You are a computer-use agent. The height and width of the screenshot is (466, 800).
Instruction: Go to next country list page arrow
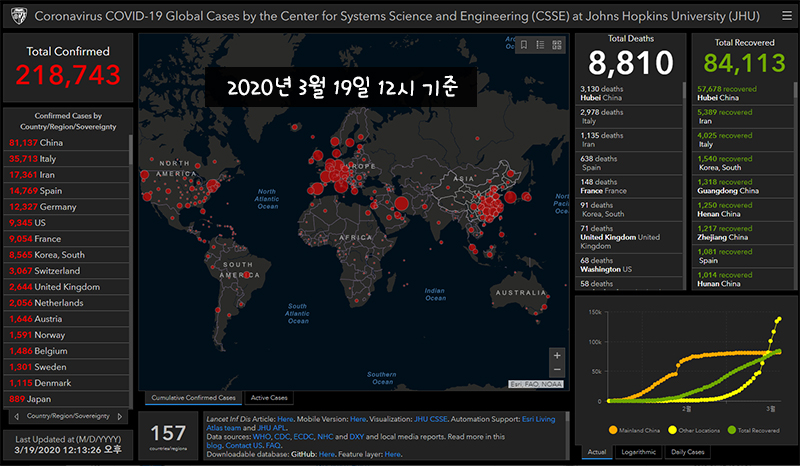pyautogui.click(x=120, y=416)
